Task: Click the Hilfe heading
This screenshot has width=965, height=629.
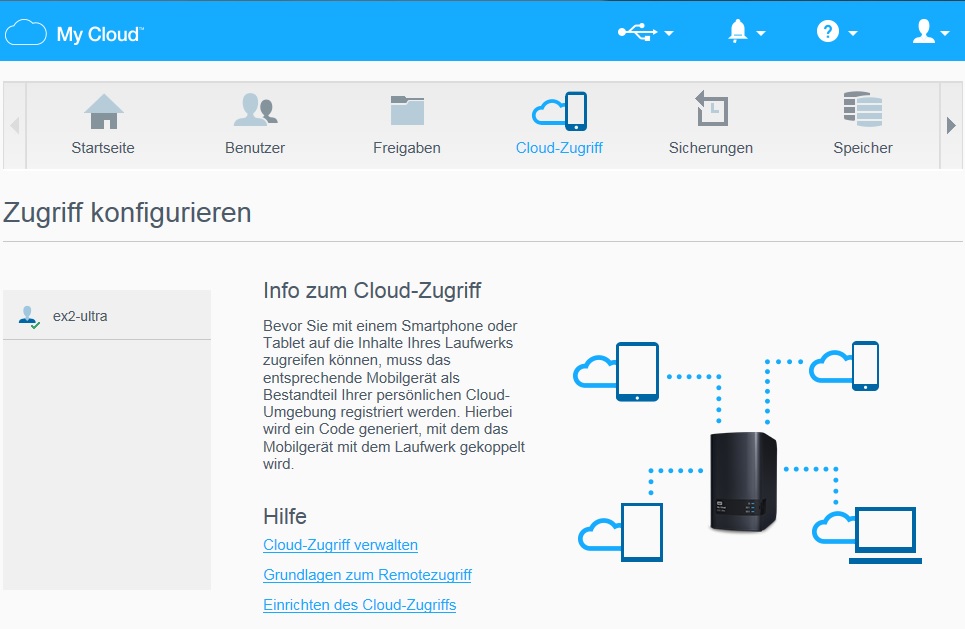Action: (284, 516)
